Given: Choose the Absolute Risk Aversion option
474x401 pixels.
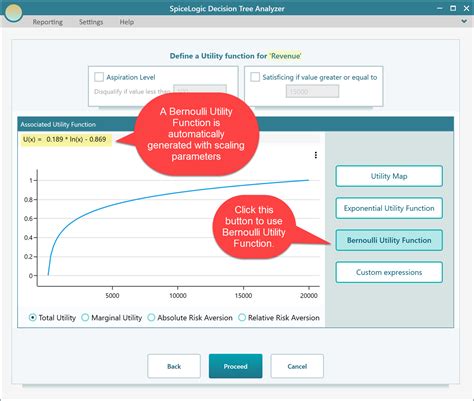Looking at the screenshot, I should pos(151,317).
